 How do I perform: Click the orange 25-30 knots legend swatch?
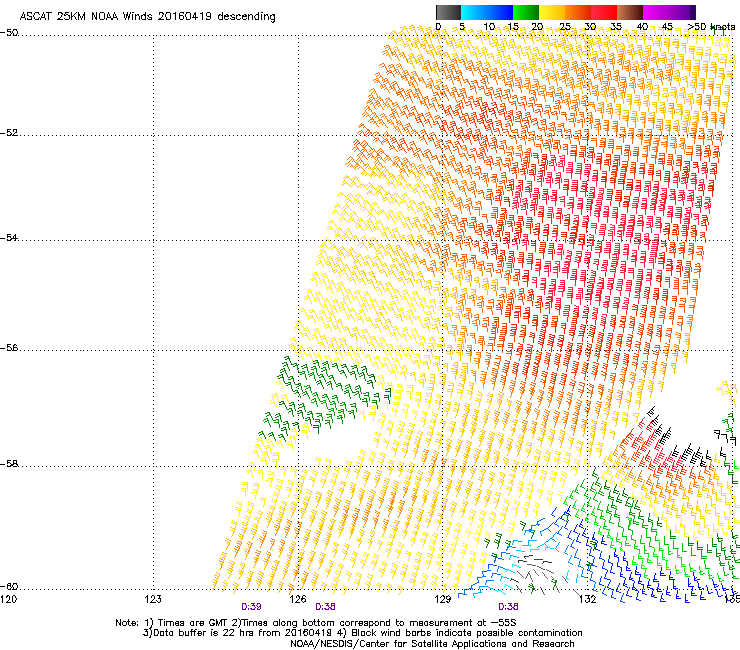pyautogui.click(x=578, y=12)
